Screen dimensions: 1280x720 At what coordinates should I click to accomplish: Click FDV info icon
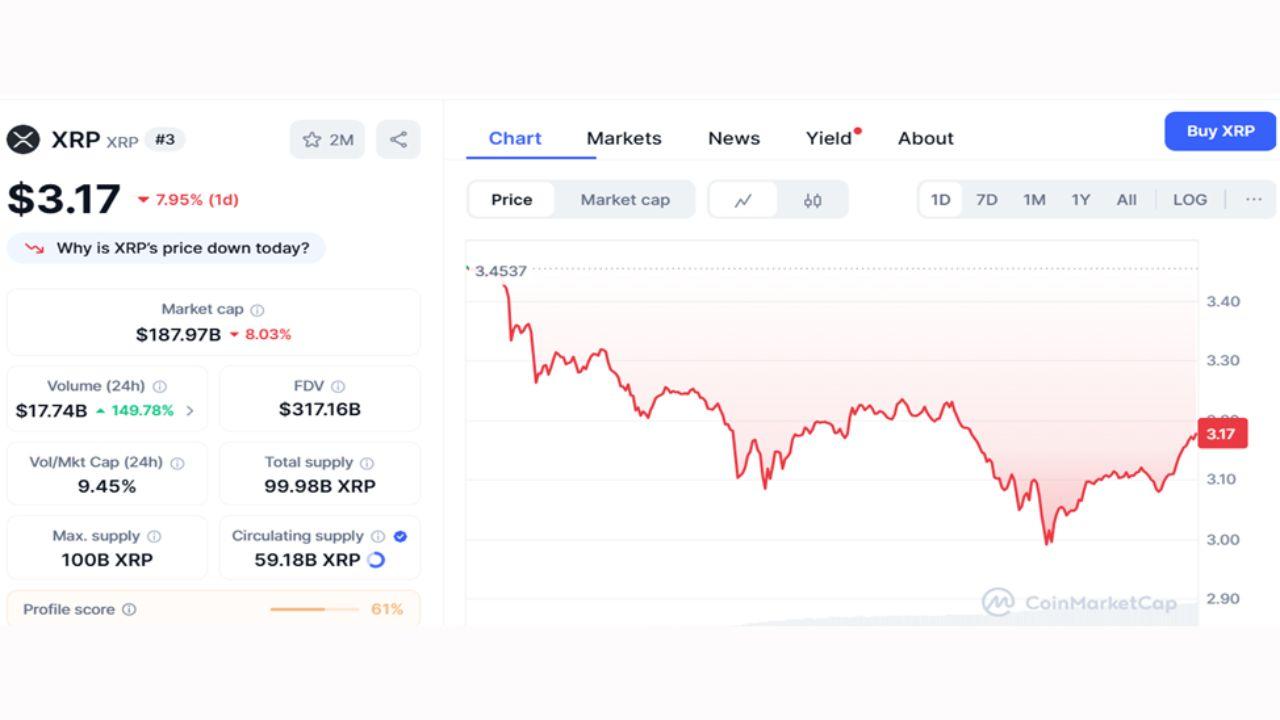pos(338,386)
